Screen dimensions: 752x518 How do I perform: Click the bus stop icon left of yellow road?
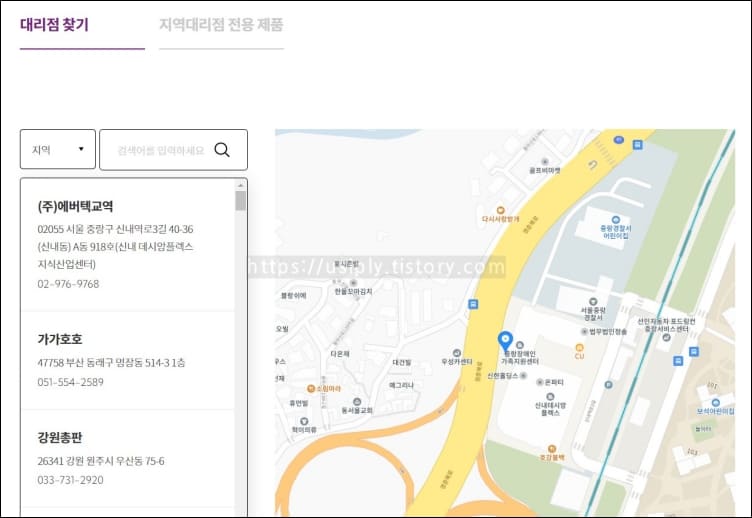tap(473, 304)
